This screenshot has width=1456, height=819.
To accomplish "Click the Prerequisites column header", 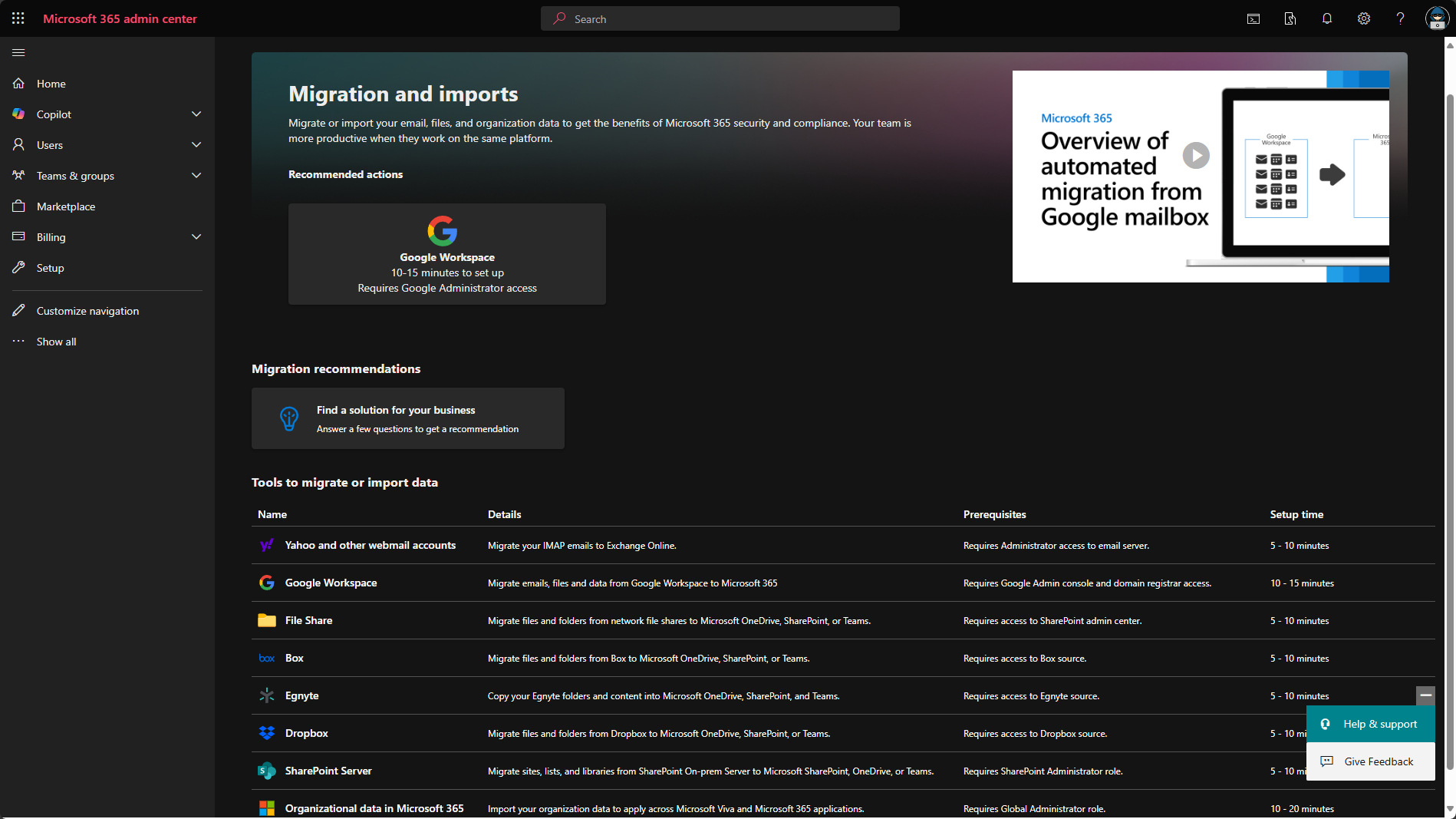I will point(994,514).
